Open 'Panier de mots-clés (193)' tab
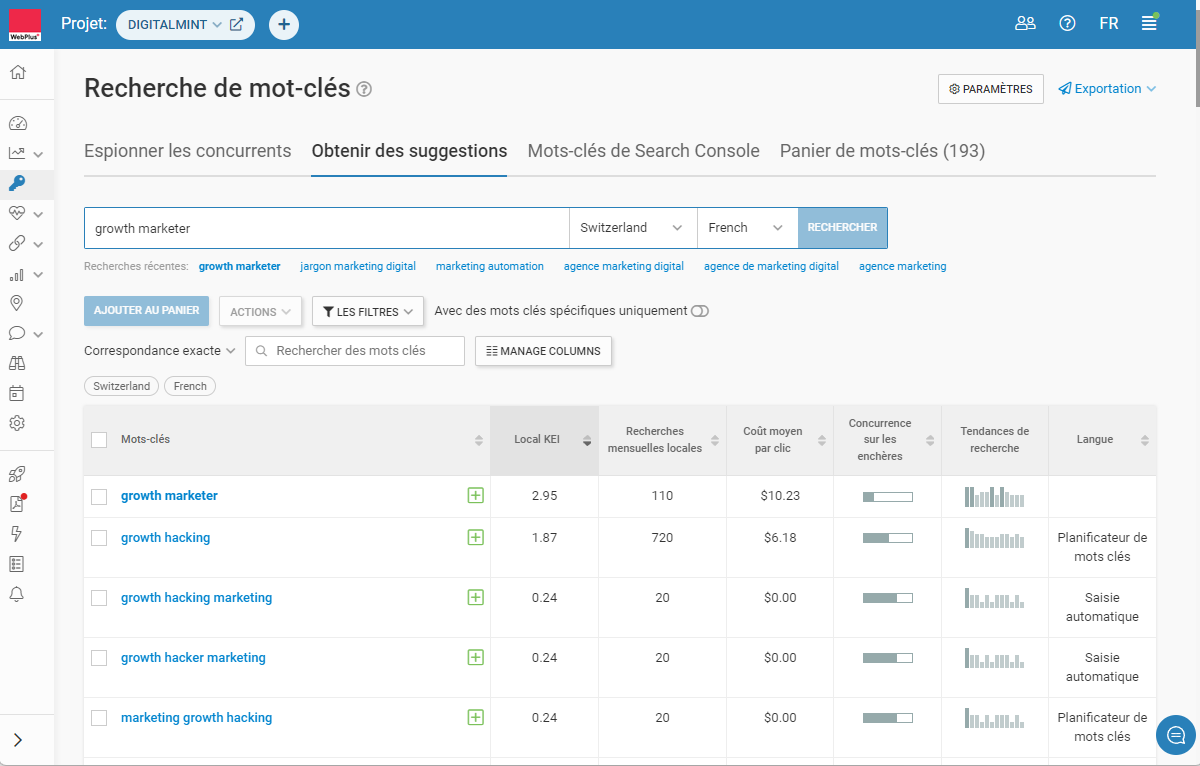 882,151
